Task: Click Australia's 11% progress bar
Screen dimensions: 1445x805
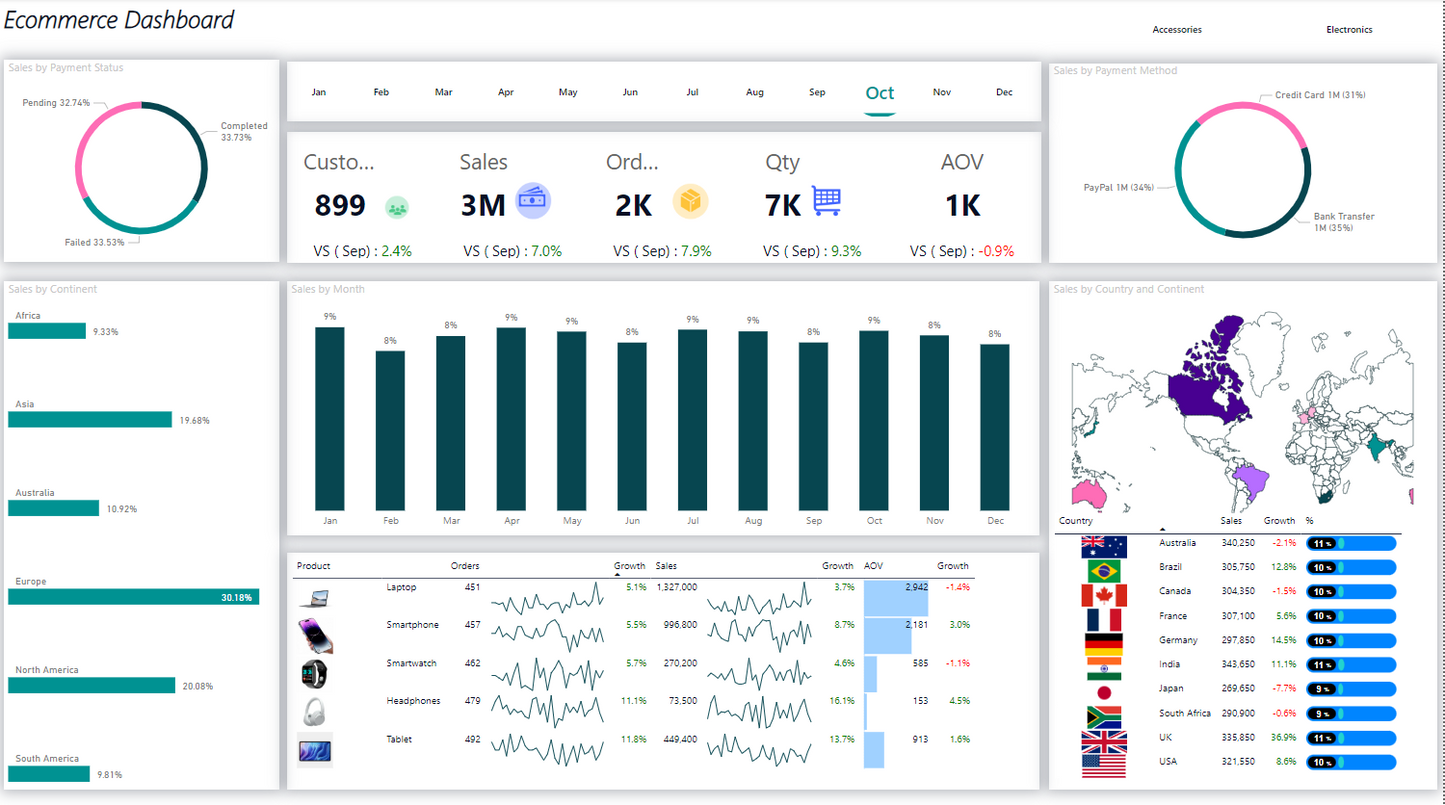Action: 1351,543
